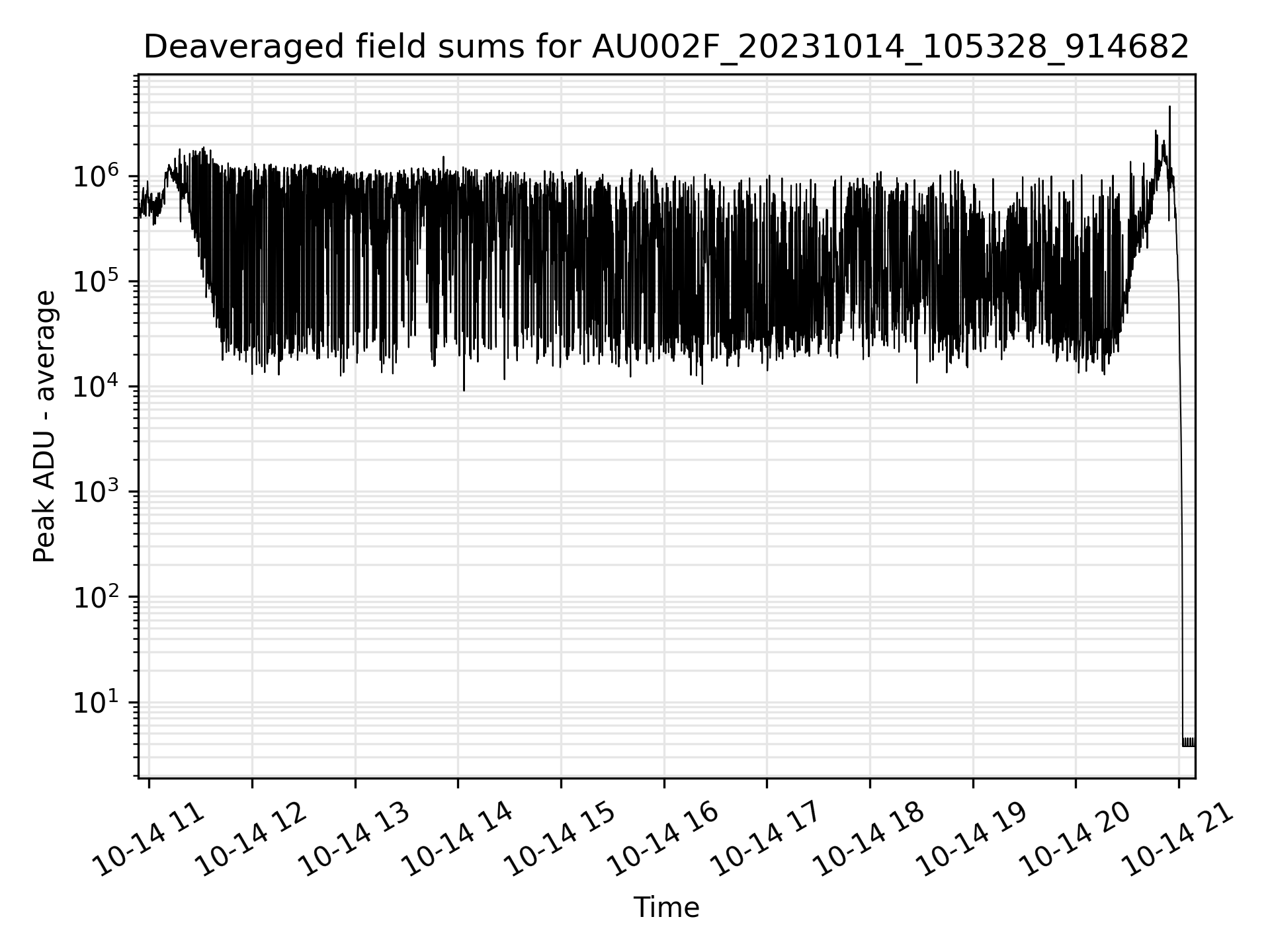Click the y tick label 10^6
Image resolution: width=1270 pixels, height=952 pixels.
pos(95,176)
